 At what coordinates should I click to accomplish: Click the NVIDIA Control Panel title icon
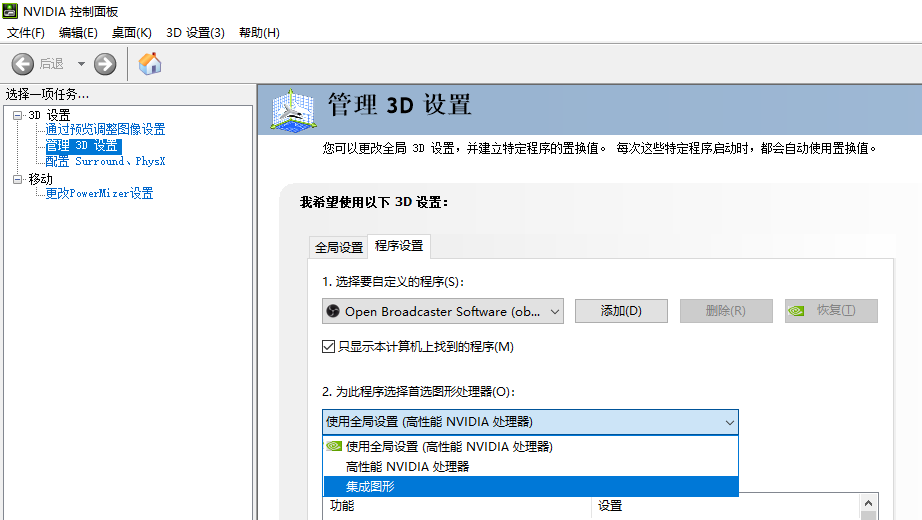[x=10, y=11]
